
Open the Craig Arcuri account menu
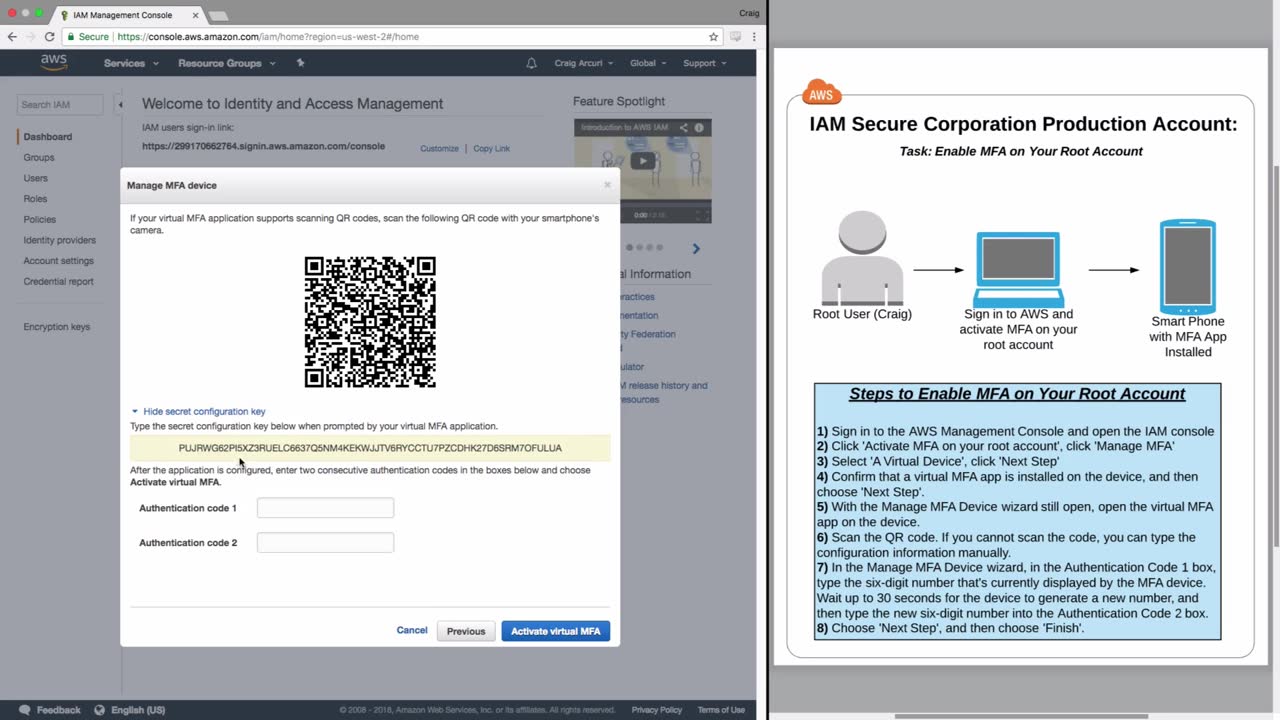click(584, 63)
